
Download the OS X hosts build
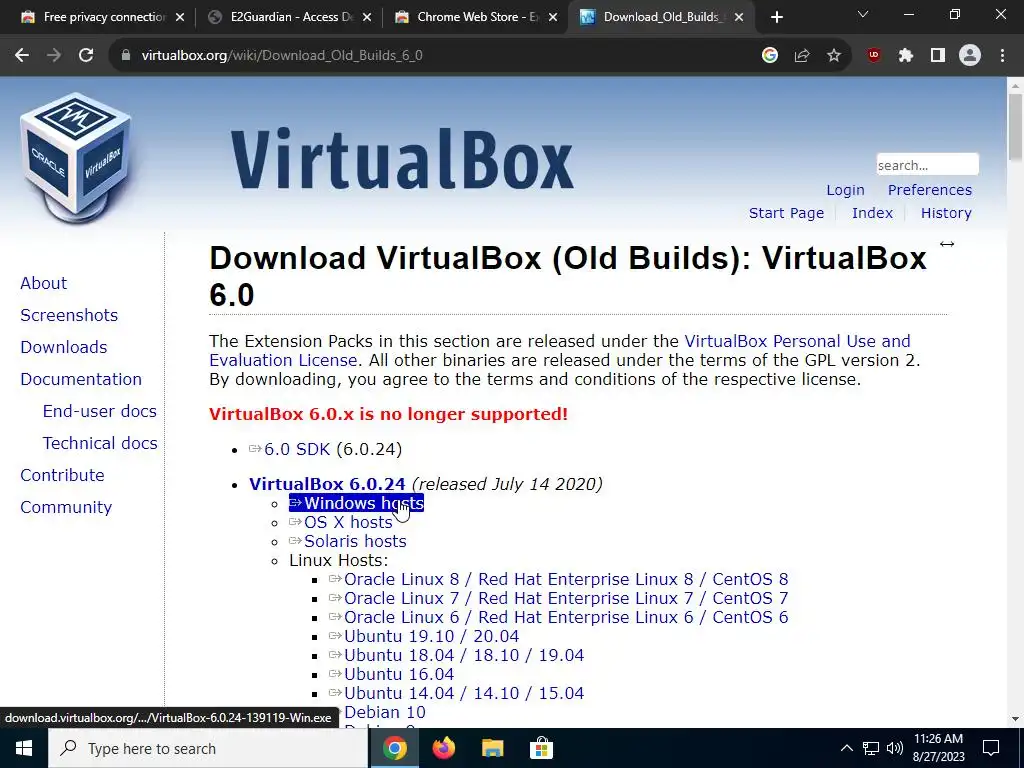pyautogui.click(x=341, y=522)
